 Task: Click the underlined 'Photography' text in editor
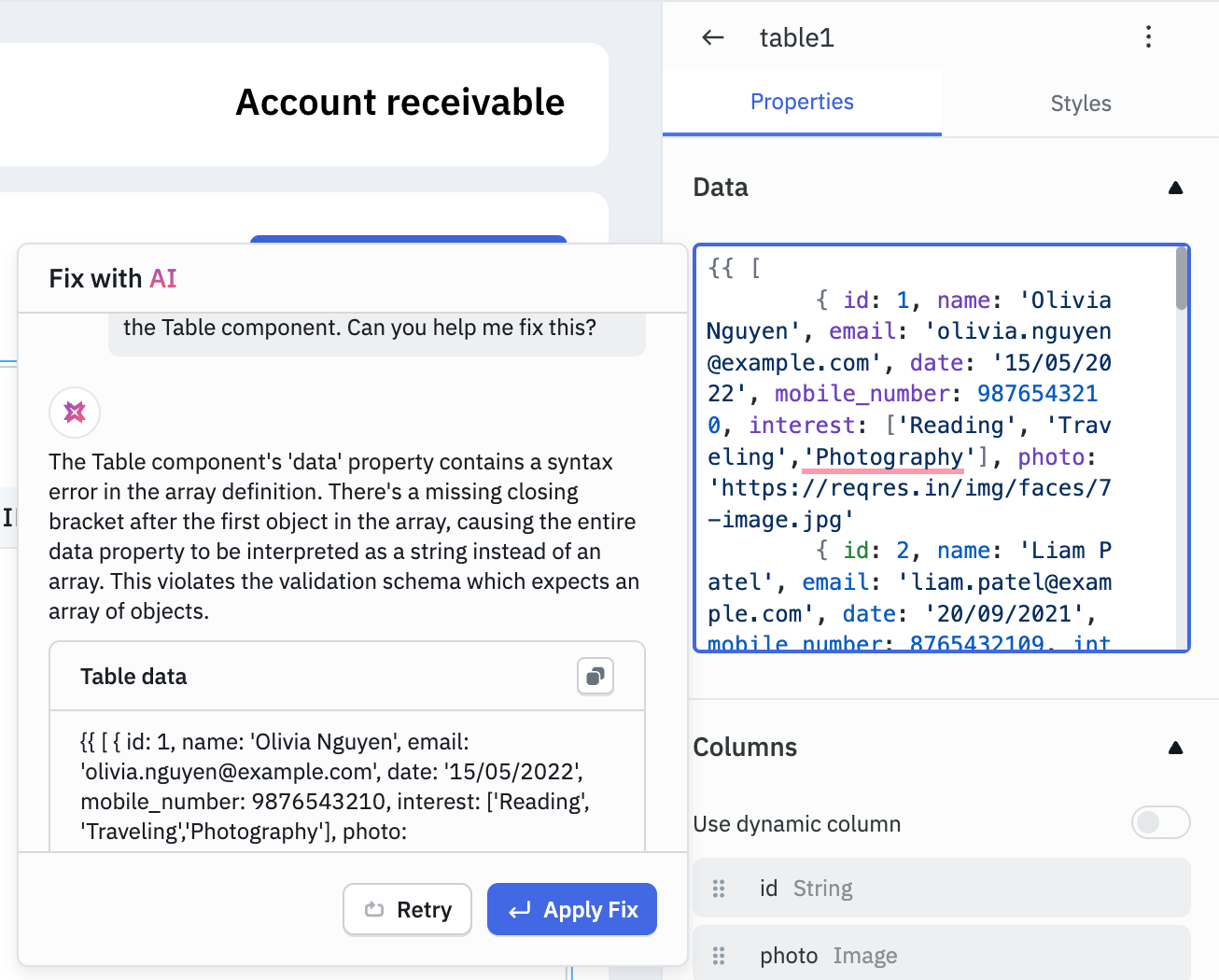(x=883, y=457)
